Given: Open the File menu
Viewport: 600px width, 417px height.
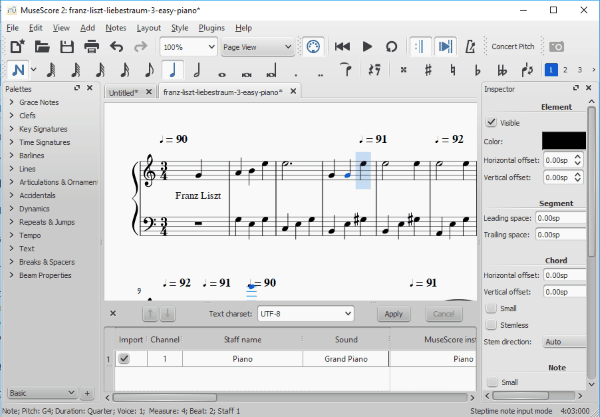Looking at the screenshot, I should click(x=13, y=28).
